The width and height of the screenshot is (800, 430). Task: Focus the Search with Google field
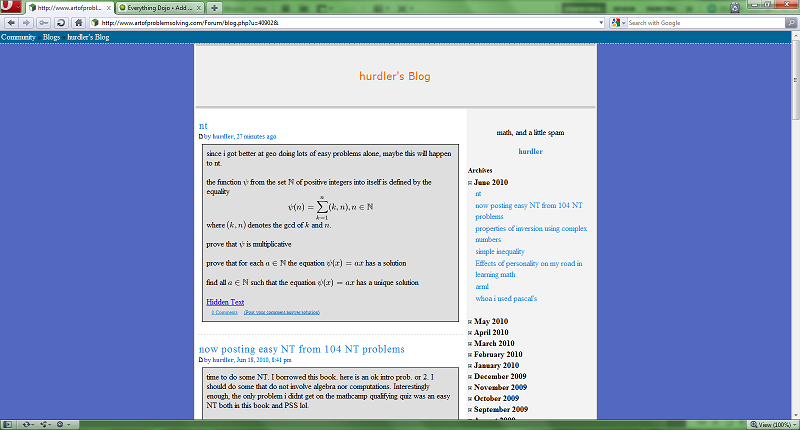click(x=706, y=23)
